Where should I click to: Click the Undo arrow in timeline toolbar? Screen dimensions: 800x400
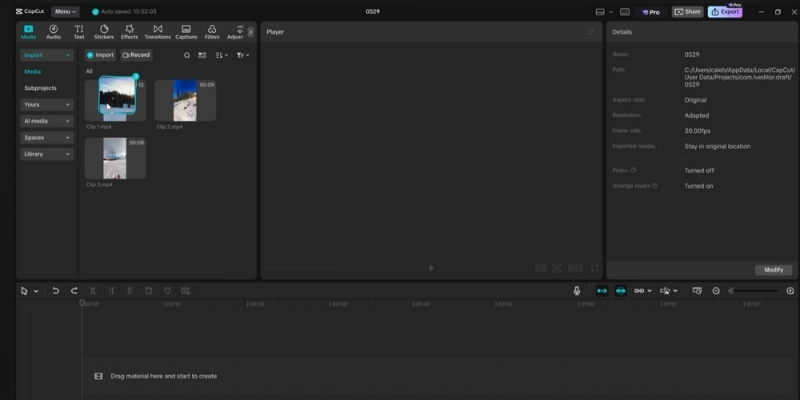[x=56, y=290]
